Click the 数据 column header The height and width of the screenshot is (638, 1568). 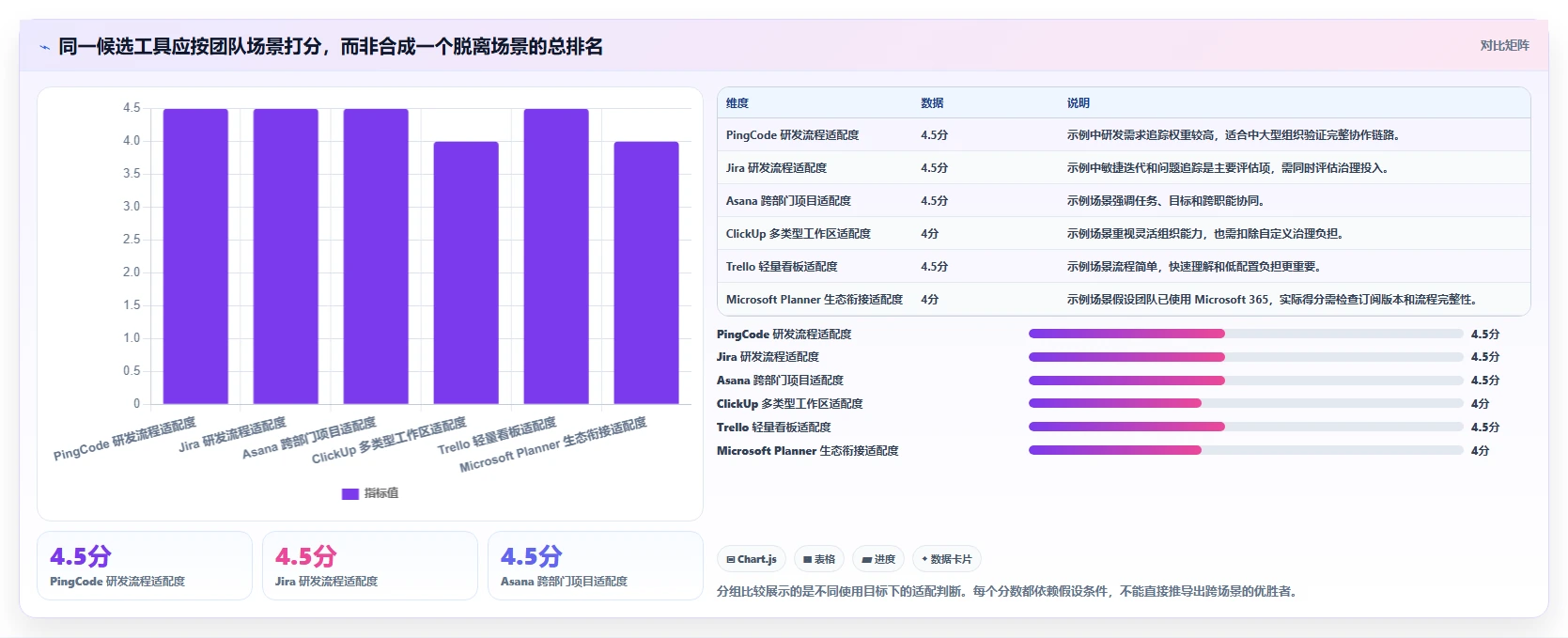coord(932,103)
